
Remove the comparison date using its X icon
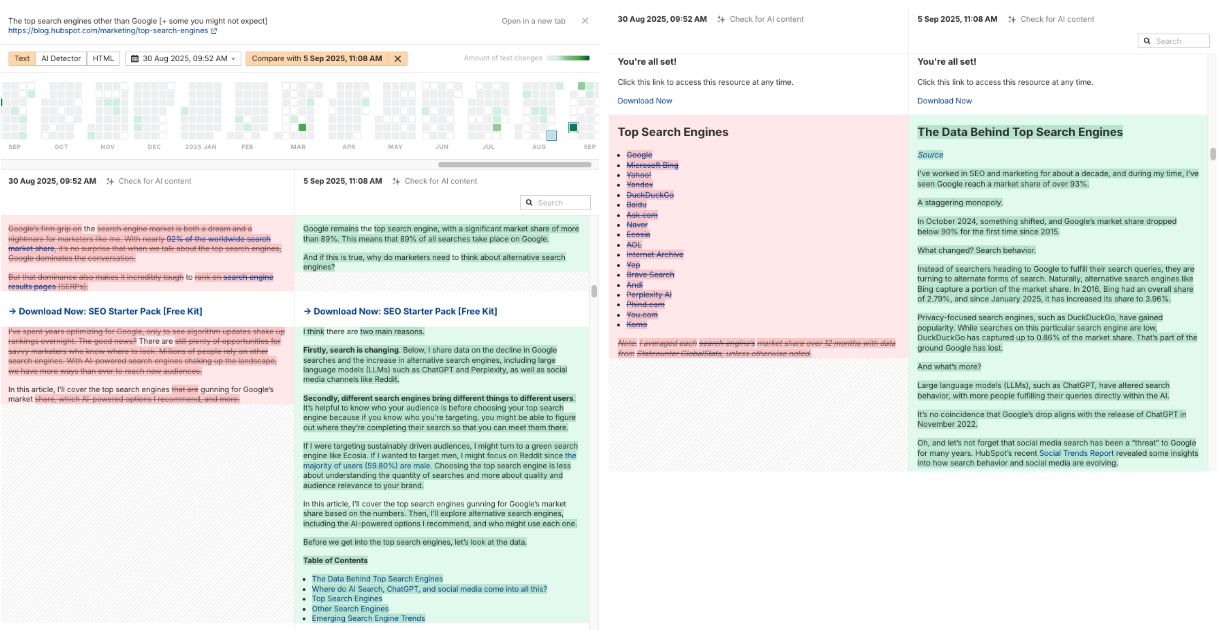tap(396, 58)
